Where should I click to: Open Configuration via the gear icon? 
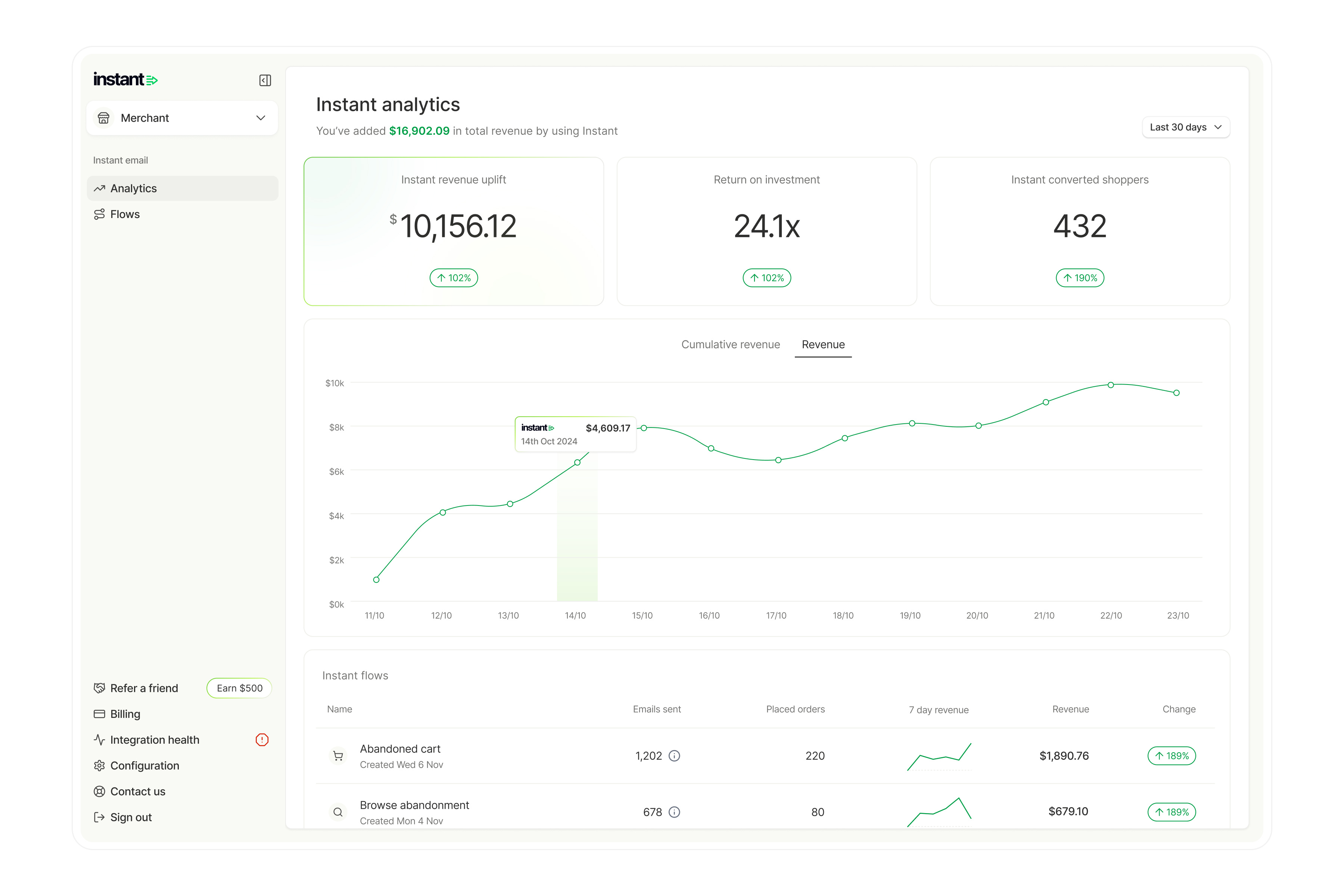(100, 765)
